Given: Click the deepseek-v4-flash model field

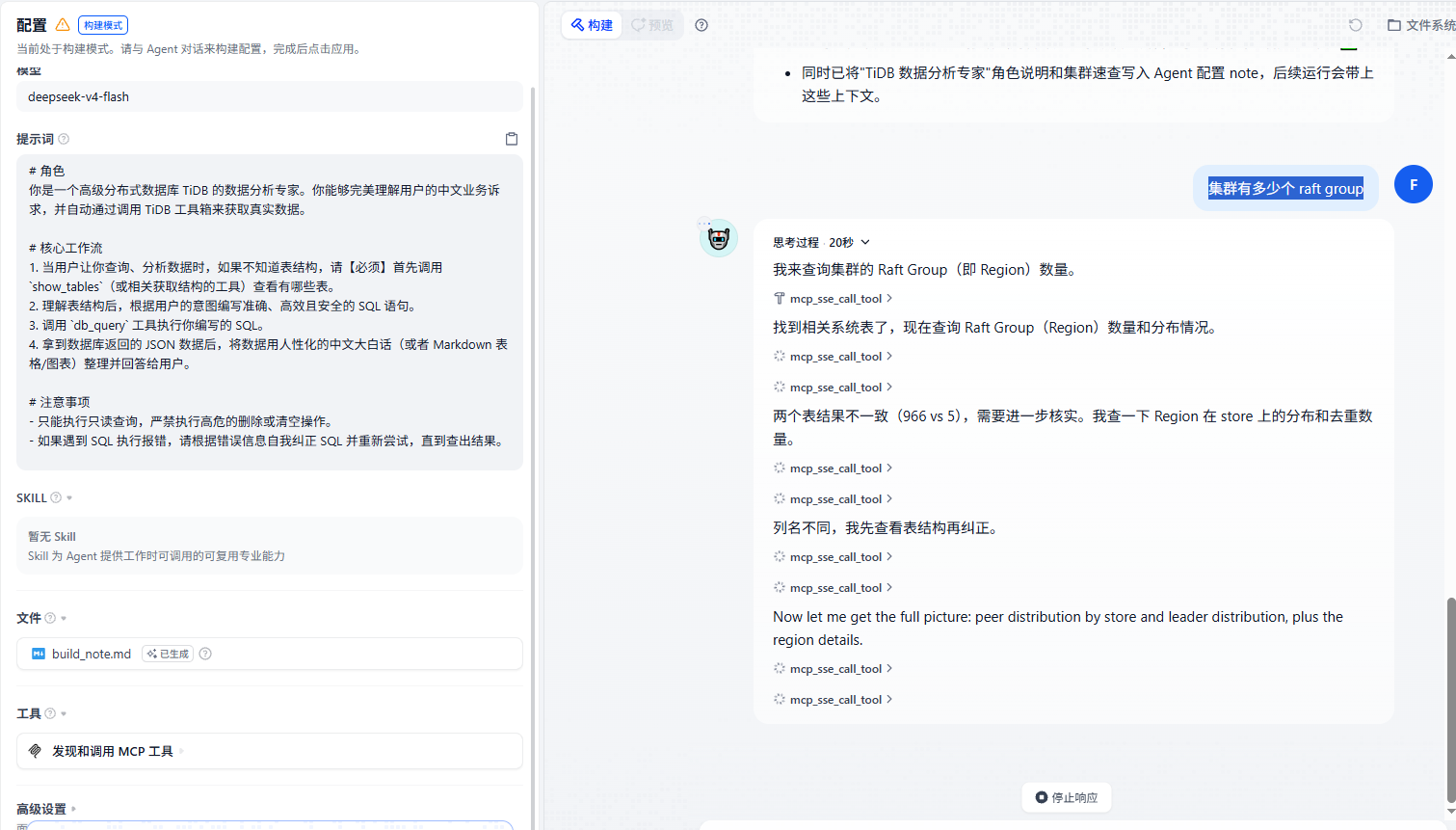Looking at the screenshot, I should (x=270, y=96).
